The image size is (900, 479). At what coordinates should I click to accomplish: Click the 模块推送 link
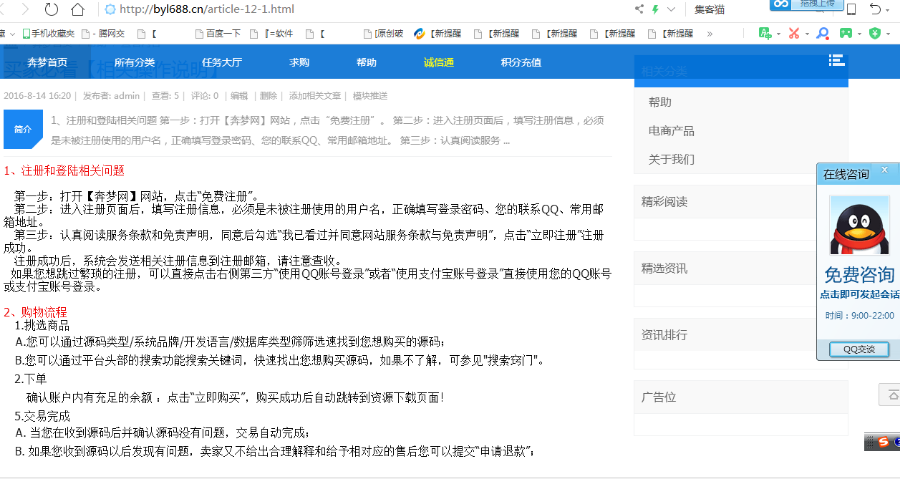click(x=370, y=96)
